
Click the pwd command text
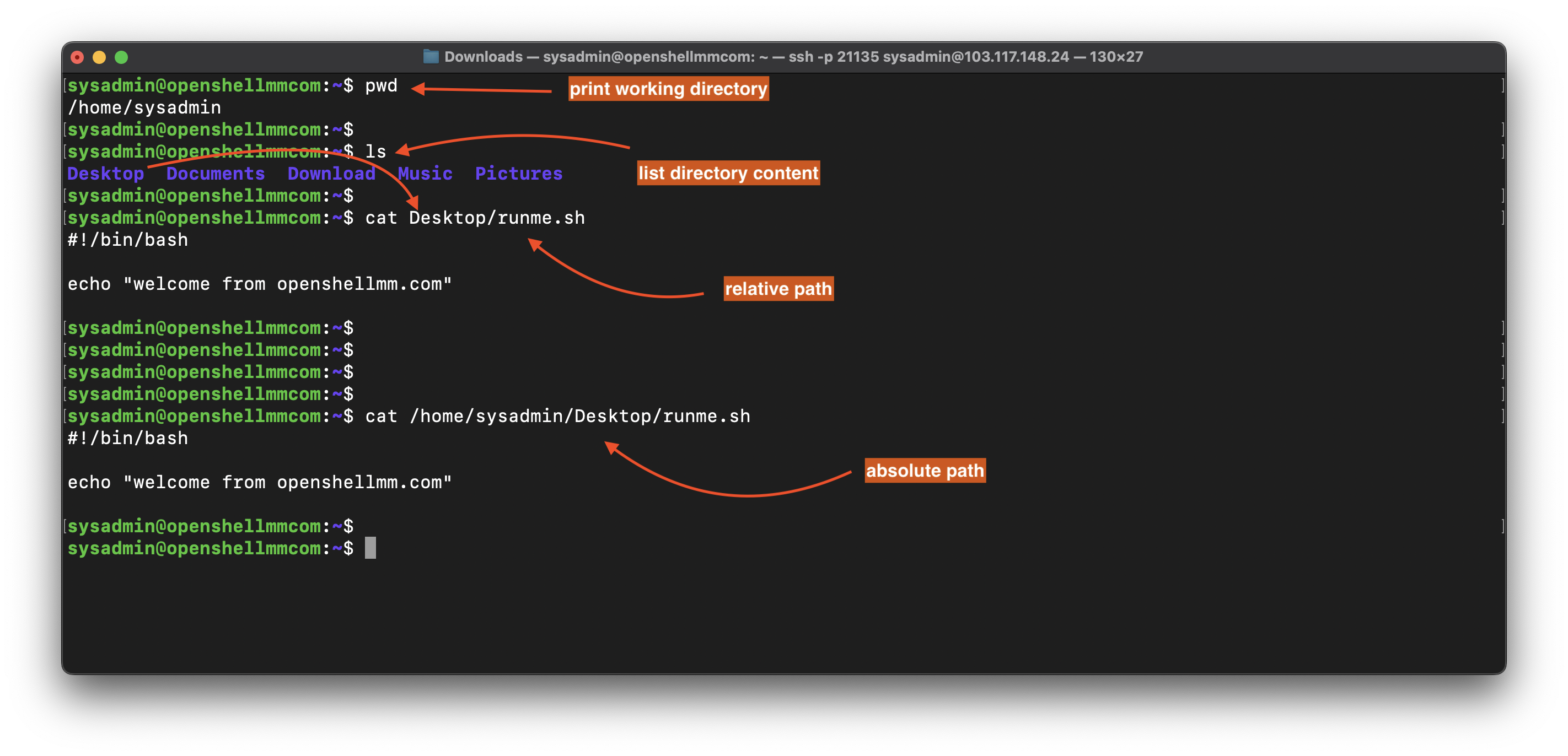pyautogui.click(x=381, y=86)
